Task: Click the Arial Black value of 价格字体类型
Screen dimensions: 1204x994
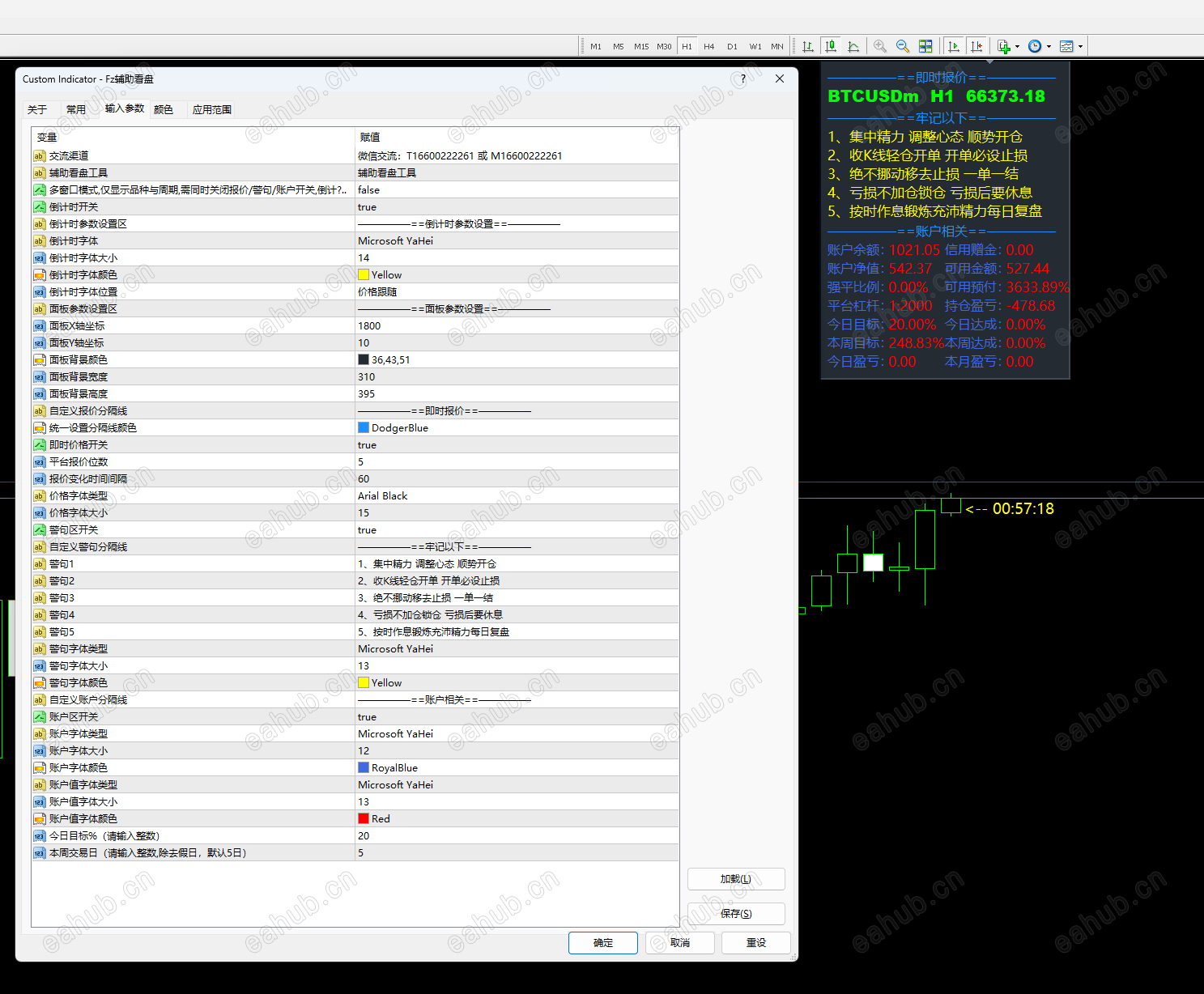Action: coord(383,496)
